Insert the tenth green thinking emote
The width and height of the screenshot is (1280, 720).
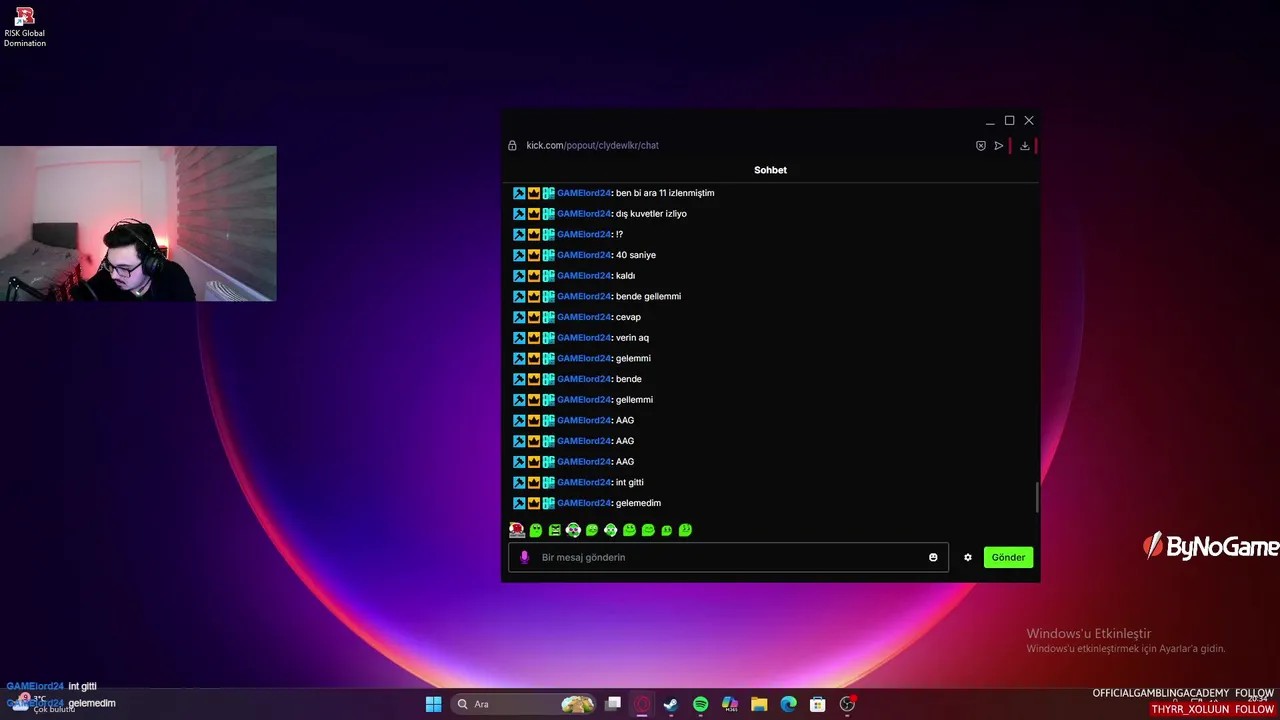coord(685,530)
